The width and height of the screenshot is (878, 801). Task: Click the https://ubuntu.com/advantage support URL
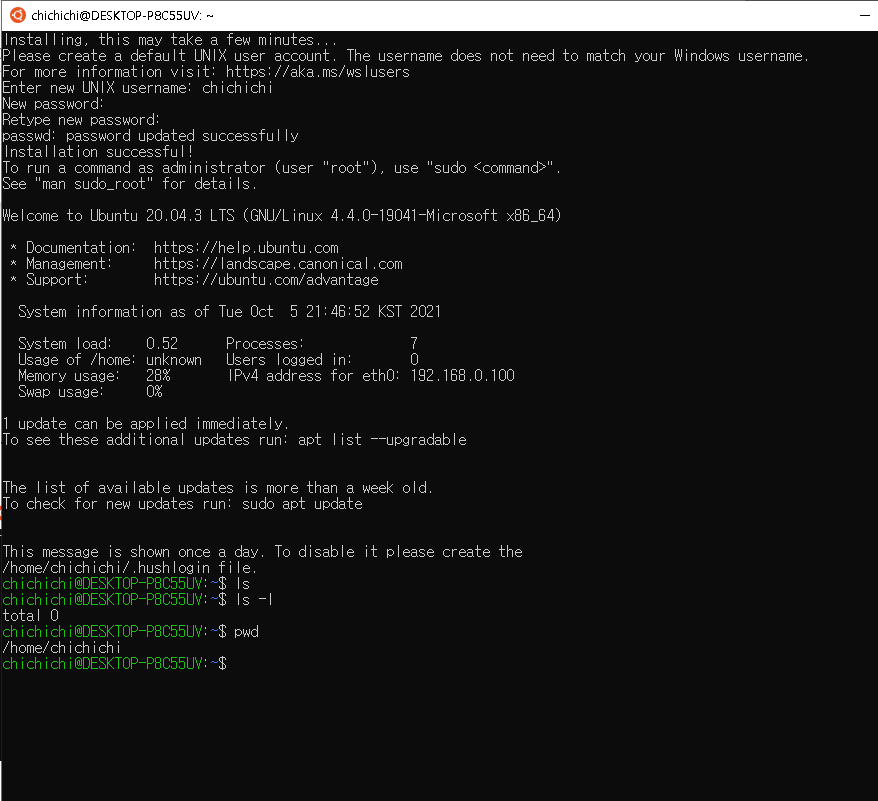pos(266,280)
